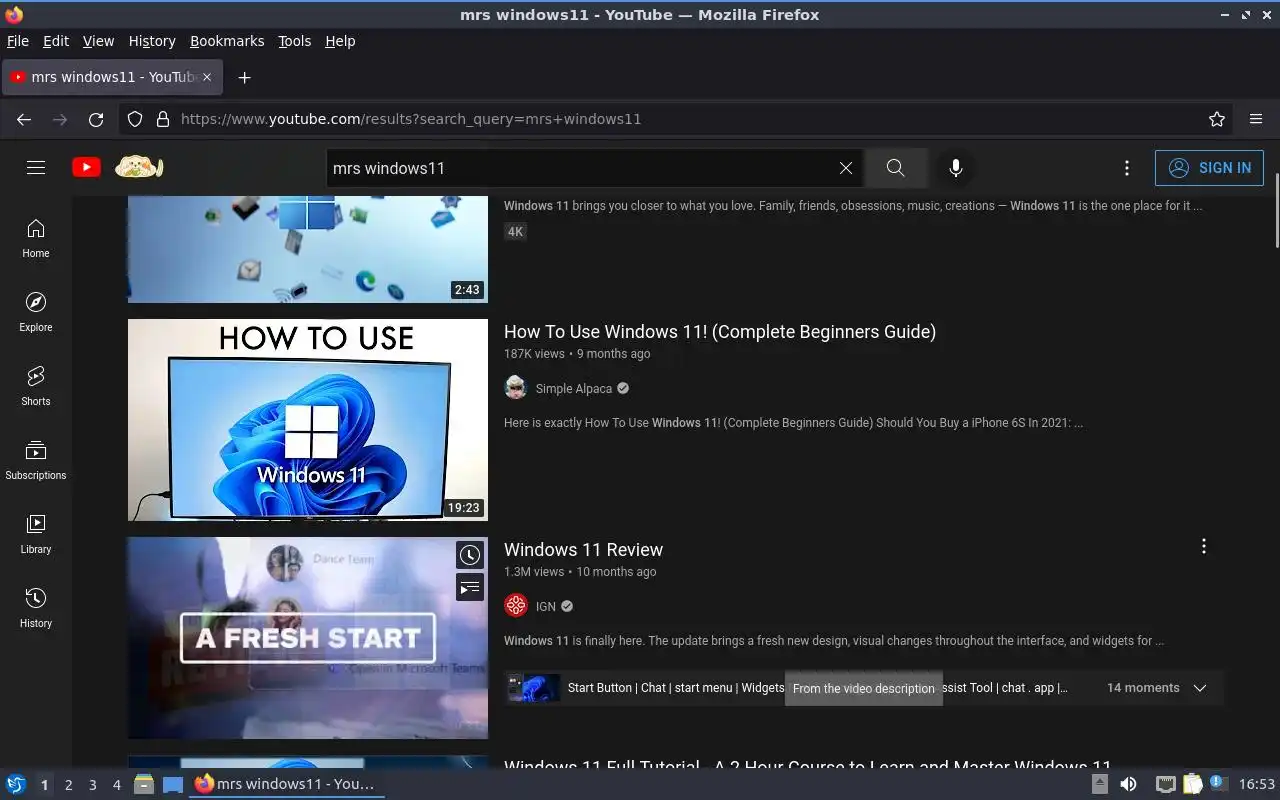
Task: Open Explore in sidebar
Action: tap(36, 312)
